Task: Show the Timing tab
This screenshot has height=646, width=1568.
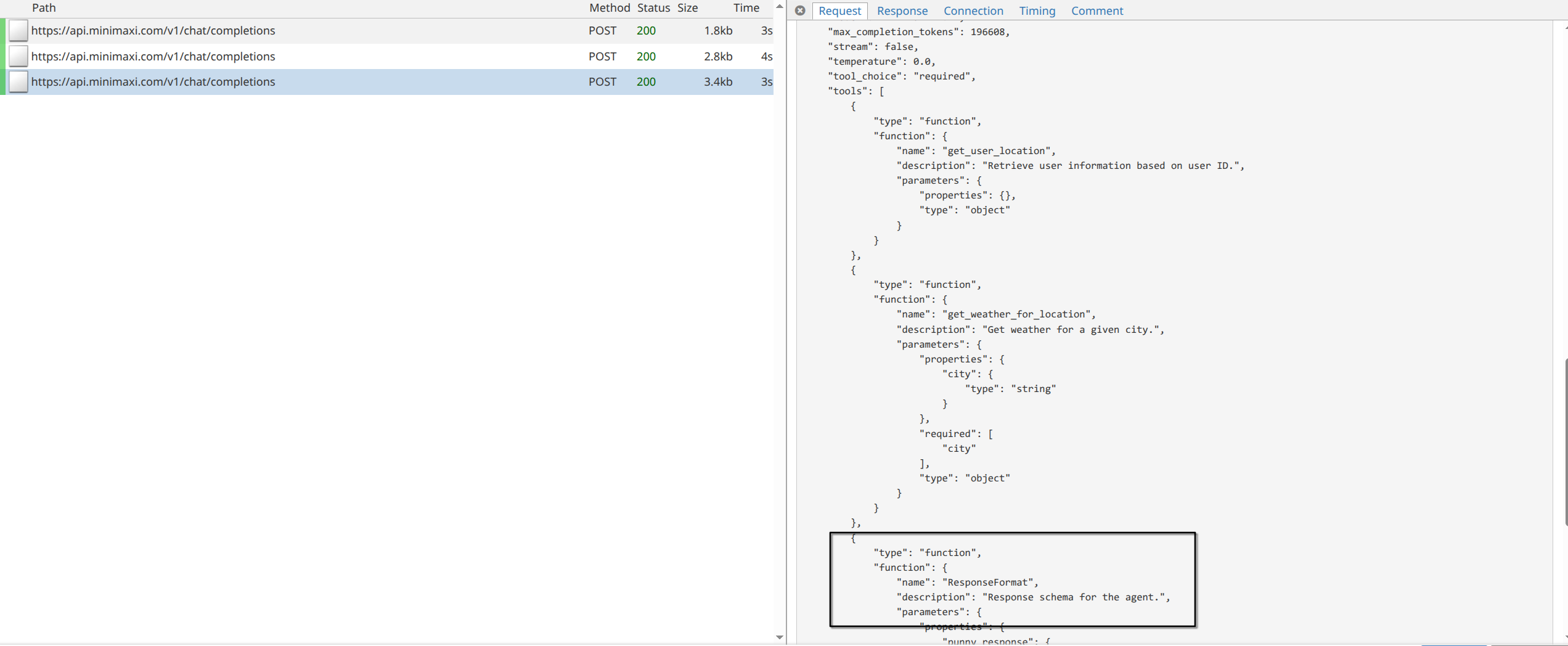Action: [1037, 11]
